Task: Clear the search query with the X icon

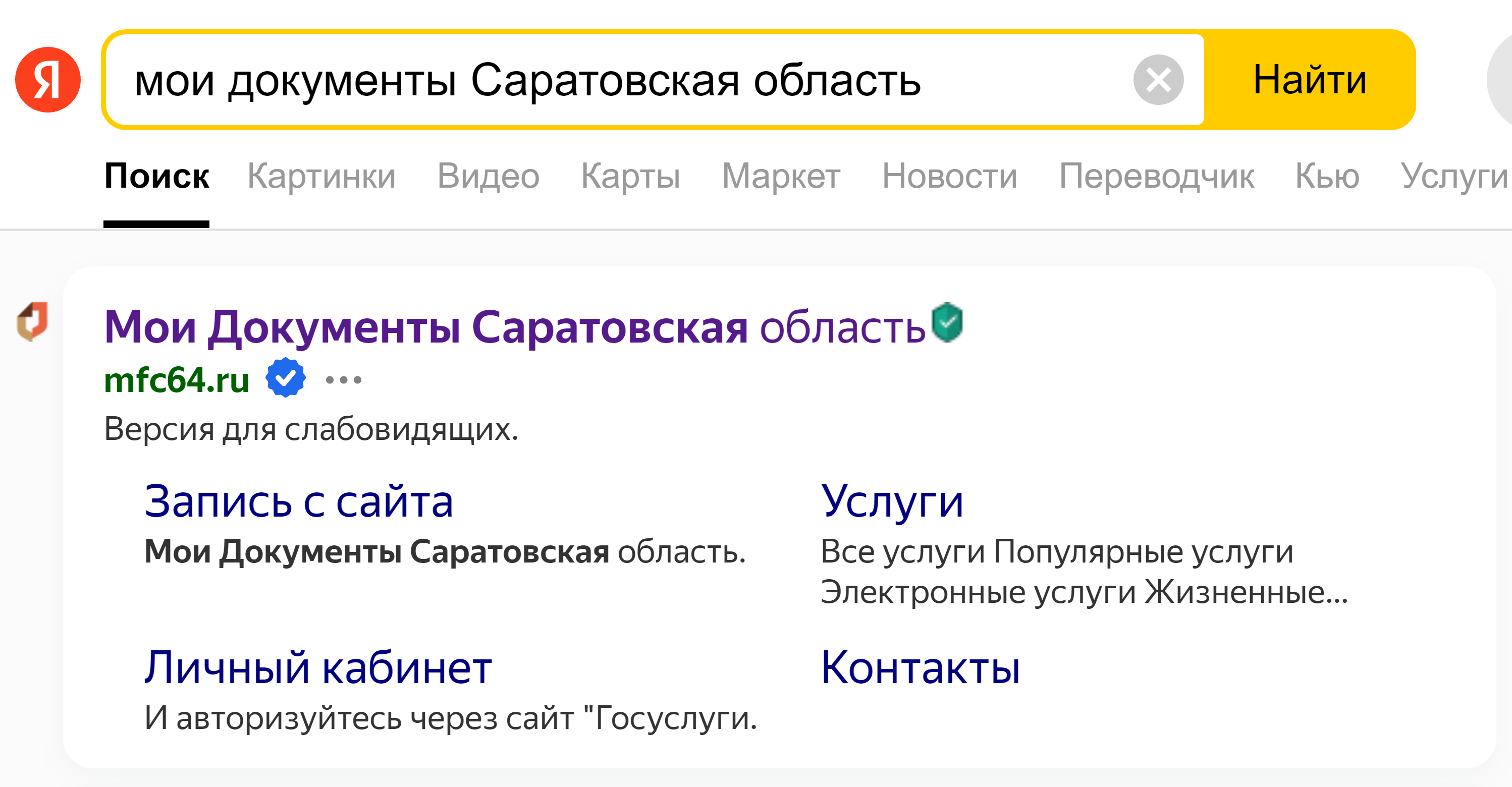Action: (x=1158, y=80)
